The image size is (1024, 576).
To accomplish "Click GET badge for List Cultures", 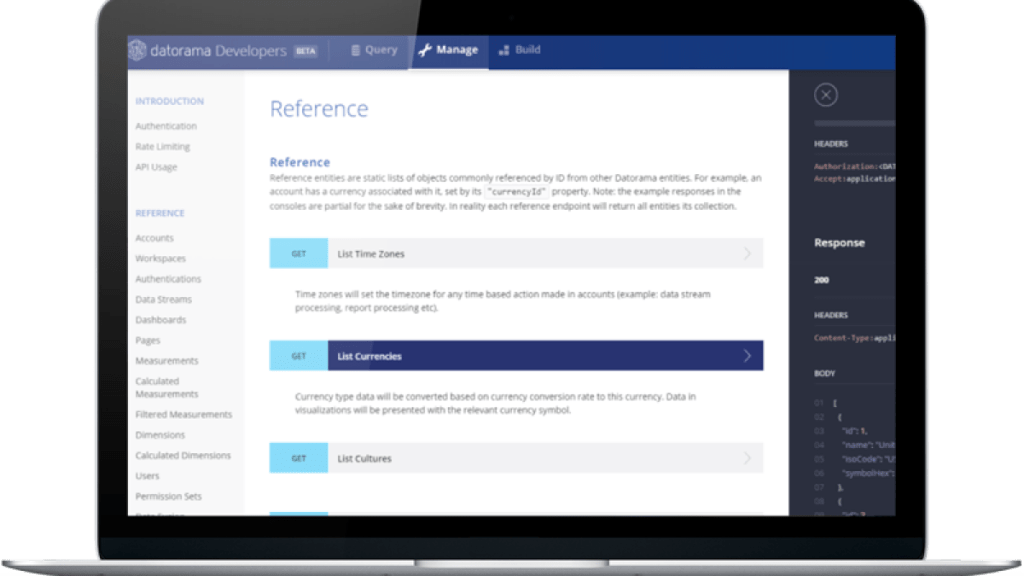I will (x=299, y=459).
